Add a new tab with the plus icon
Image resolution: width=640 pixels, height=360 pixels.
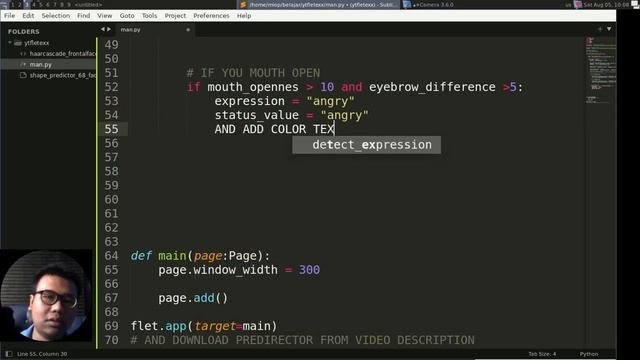[600, 29]
